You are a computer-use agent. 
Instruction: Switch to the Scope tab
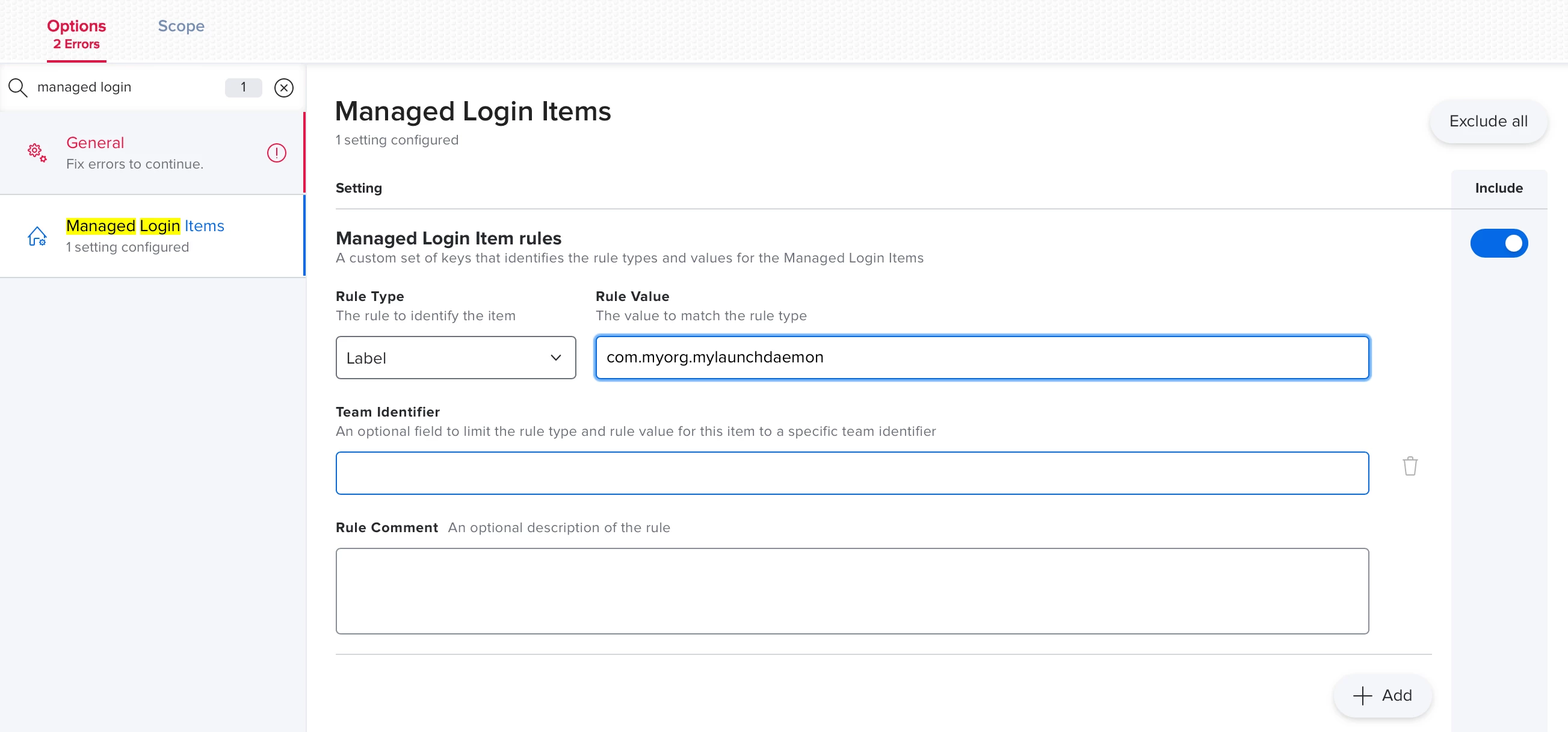tap(181, 26)
